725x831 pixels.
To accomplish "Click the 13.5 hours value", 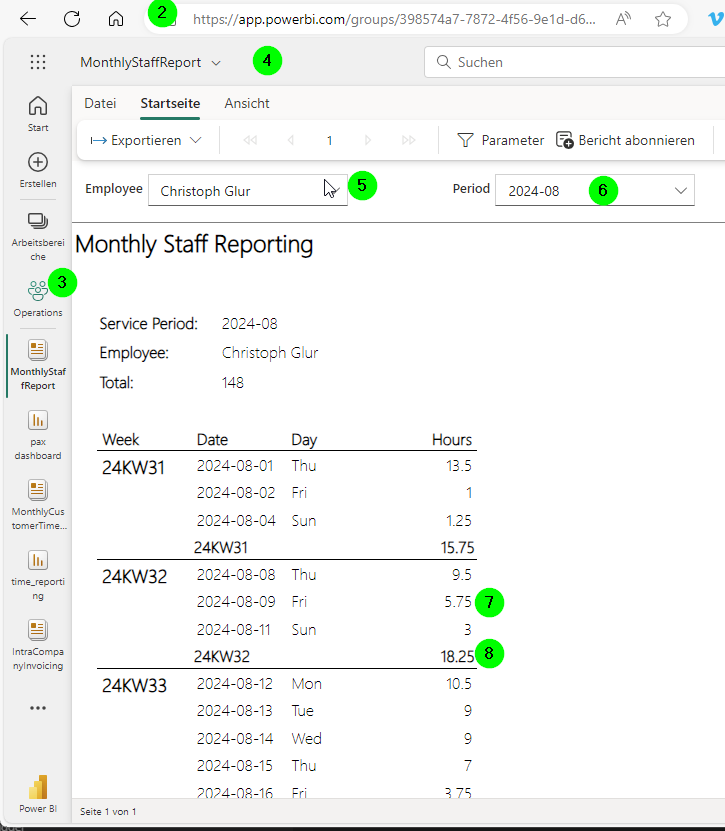I will (x=458, y=466).
